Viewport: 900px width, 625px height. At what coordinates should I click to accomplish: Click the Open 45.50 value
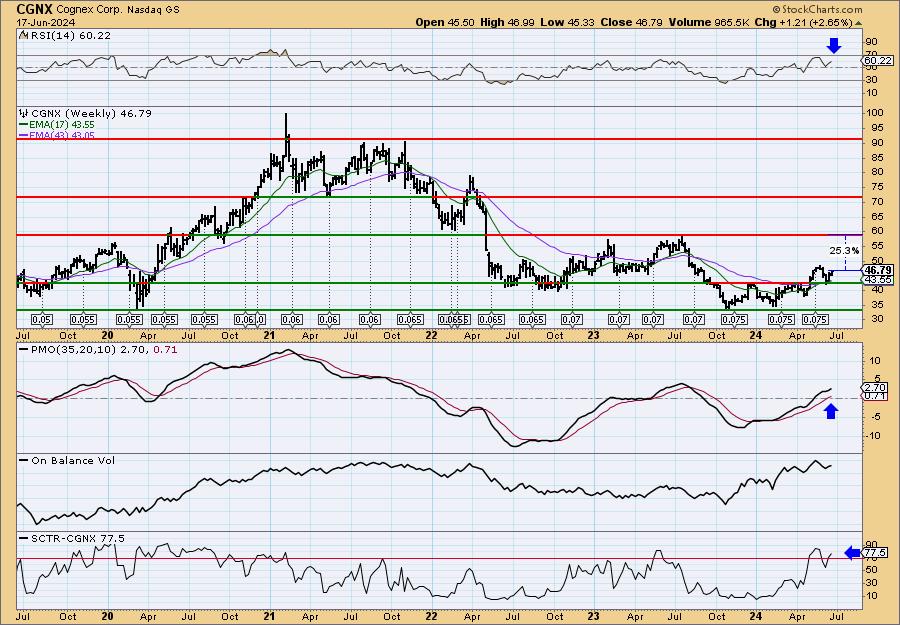(445, 22)
